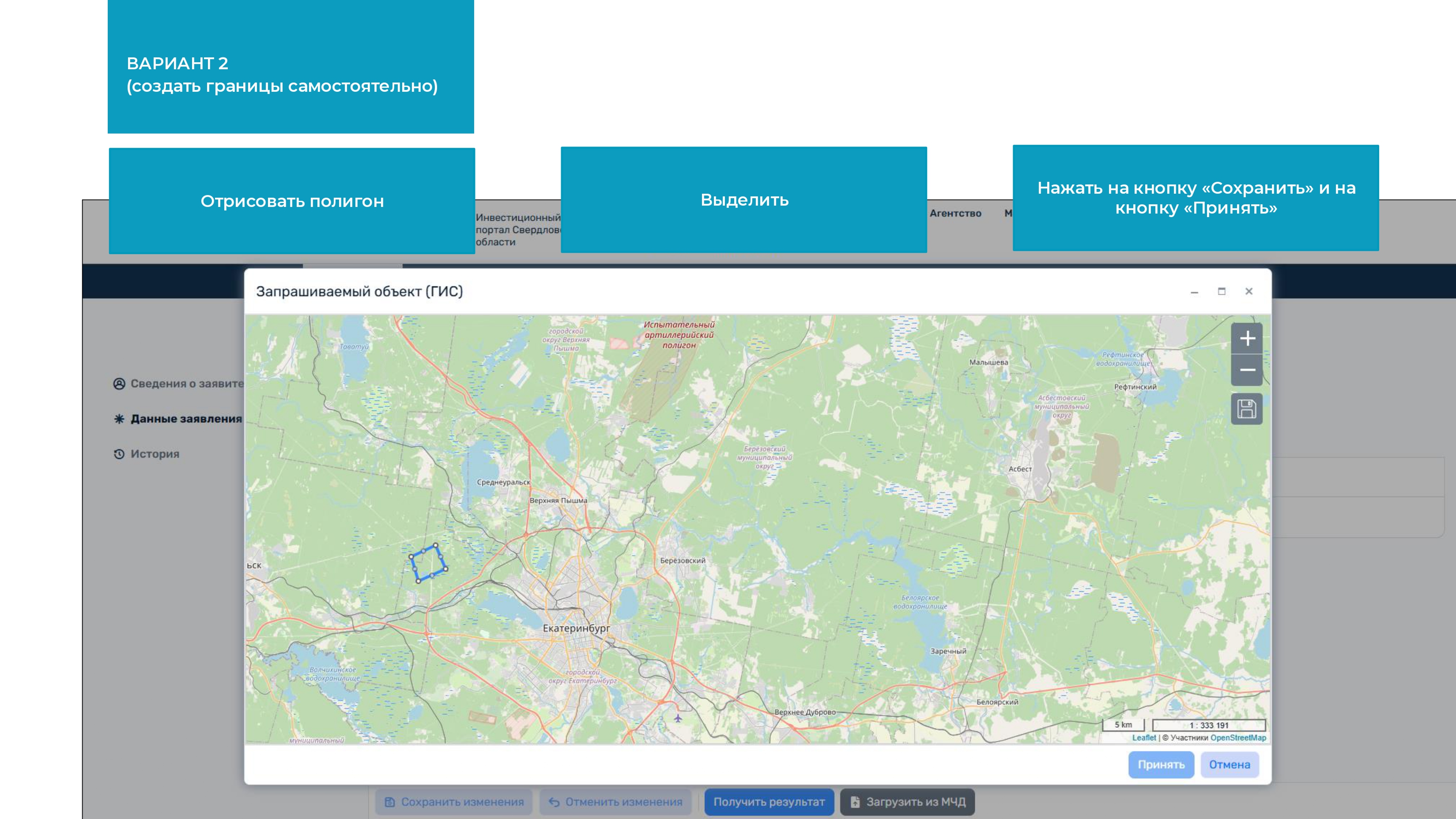Save polygon with the floppy disk icon

tap(1247, 408)
